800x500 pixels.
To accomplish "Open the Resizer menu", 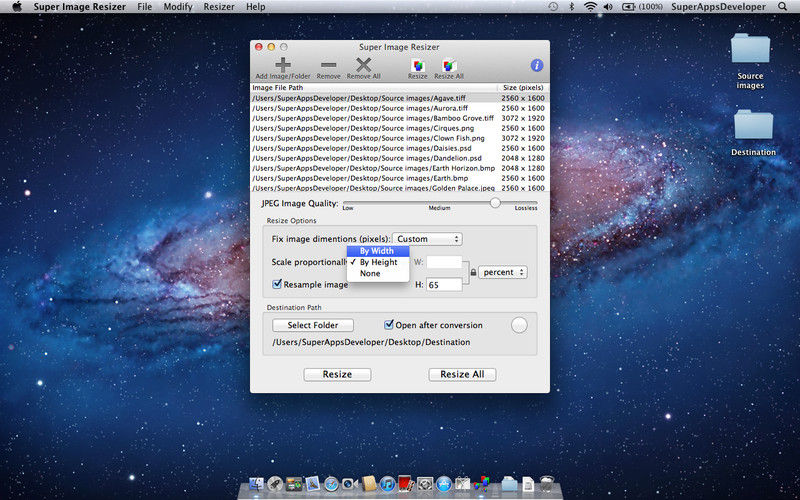I will (x=219, y=7).
